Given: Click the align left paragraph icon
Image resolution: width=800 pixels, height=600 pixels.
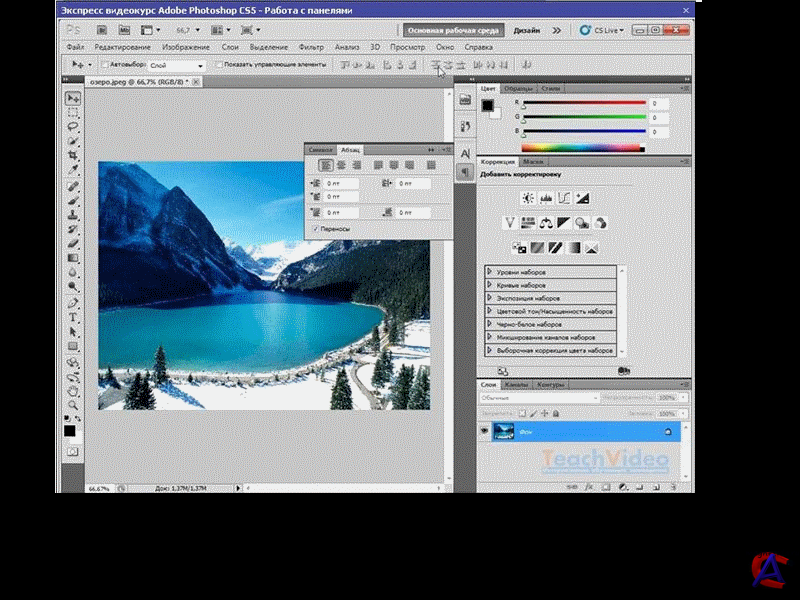Looking at the screenshot, I should click(x=326, y=165).
